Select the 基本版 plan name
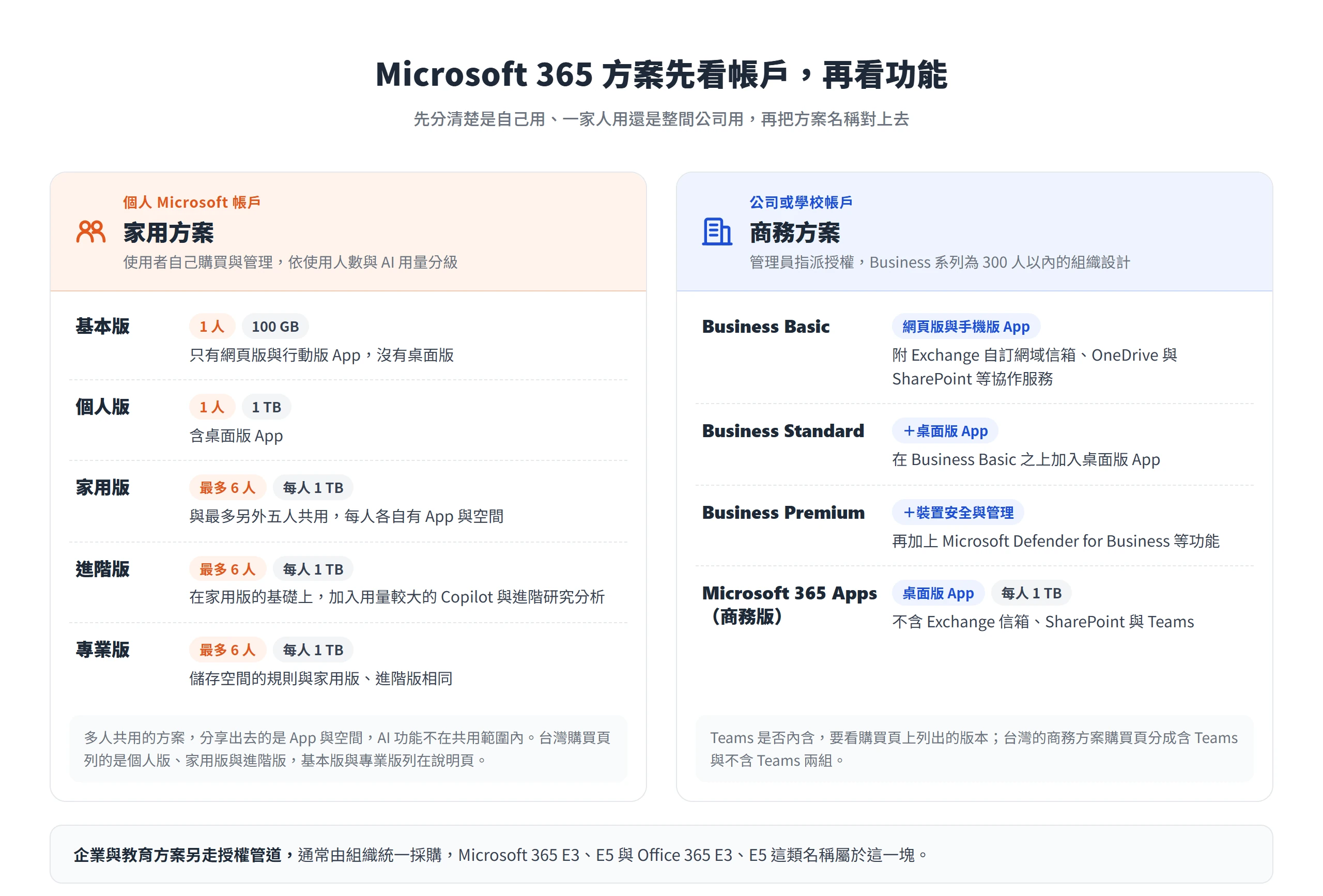This screenshot has width=1323, height=896. [102, 326]
